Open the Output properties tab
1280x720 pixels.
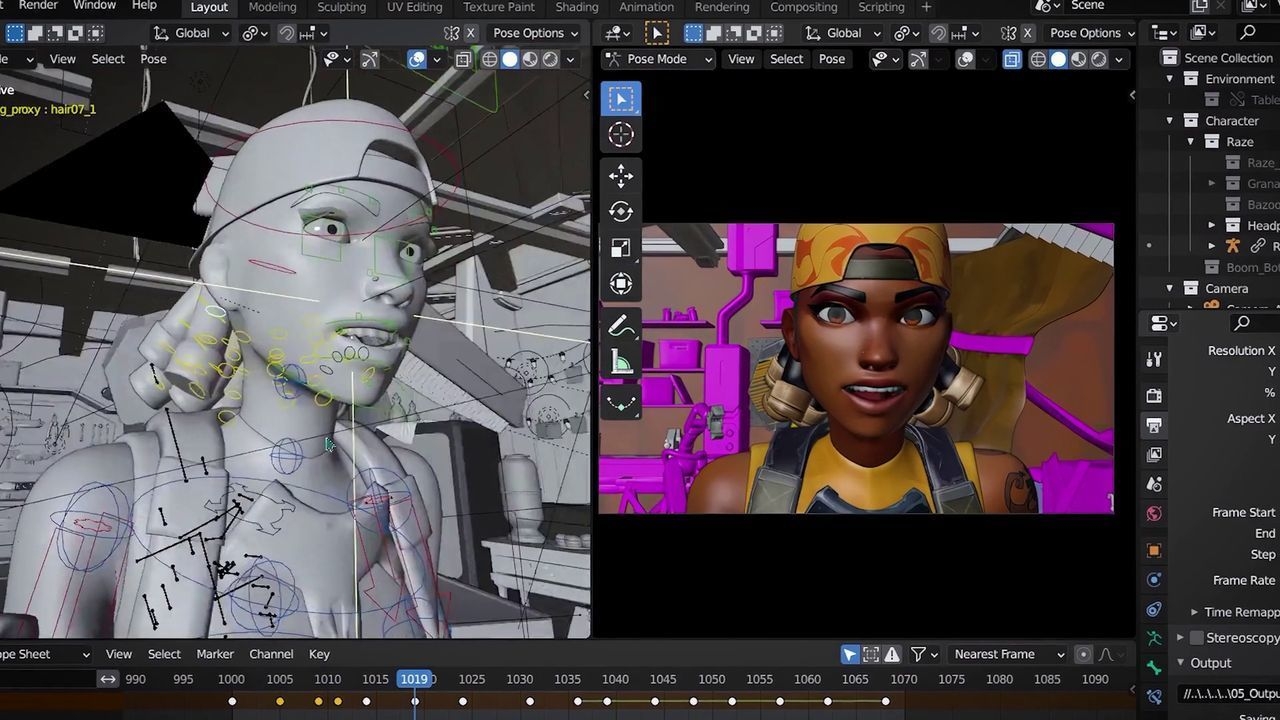[x=1154, y=426]
